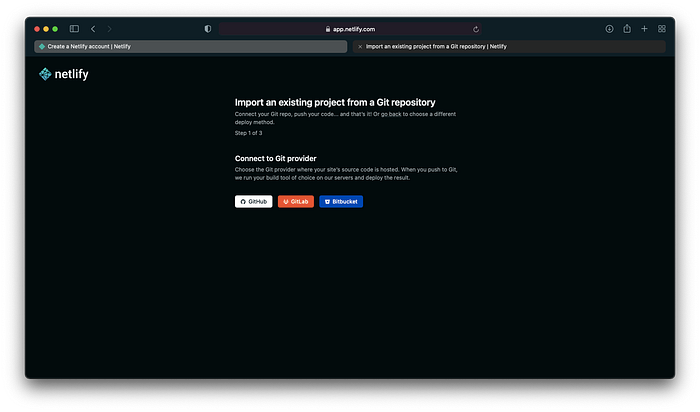Click the 'Step 1 of 3' text
Image resolution: width=700 pixels, height=412 pixels.
[249, 133]
